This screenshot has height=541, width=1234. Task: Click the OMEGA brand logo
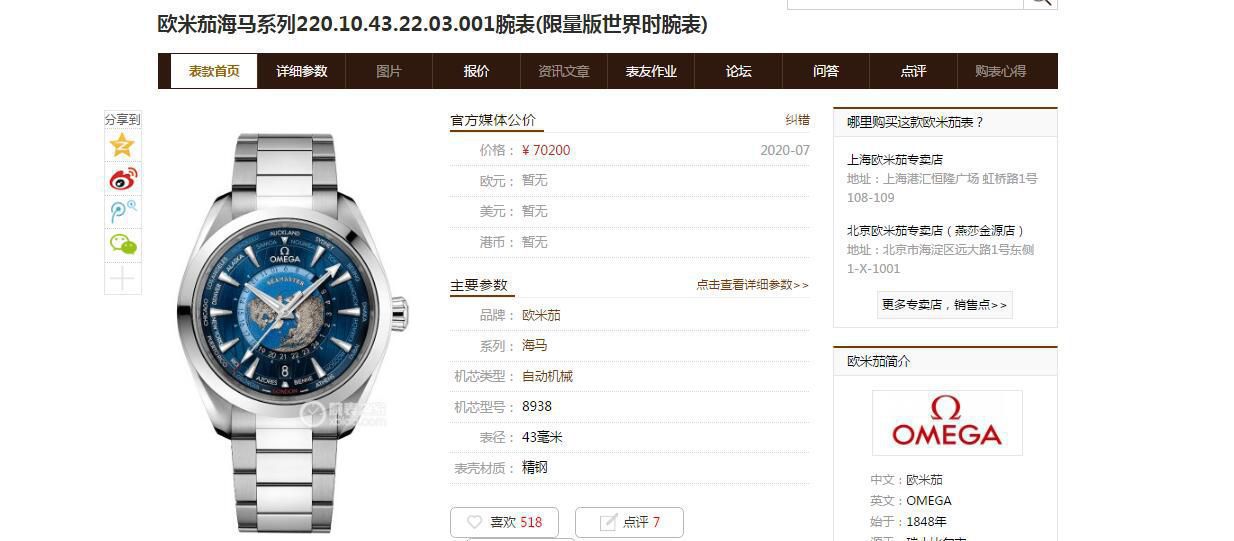tap(947, 422)
